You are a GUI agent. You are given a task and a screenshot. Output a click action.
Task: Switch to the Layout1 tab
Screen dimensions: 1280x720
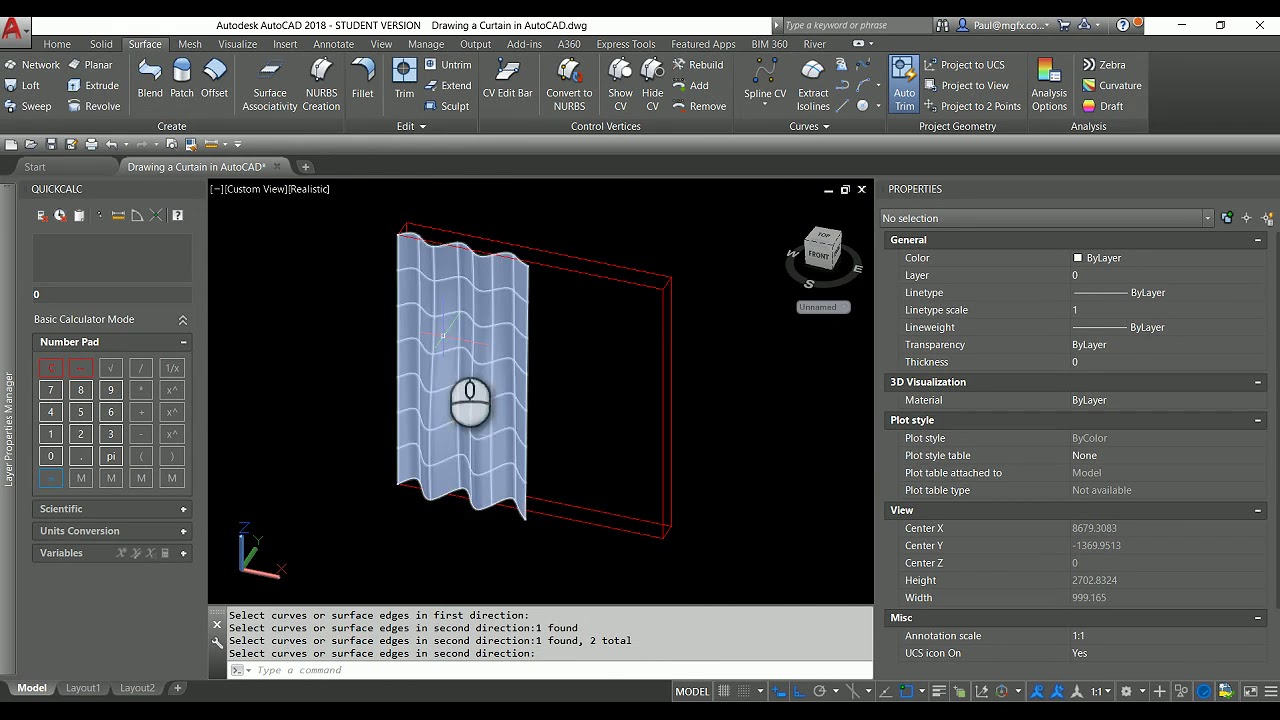tap(83, 688)
